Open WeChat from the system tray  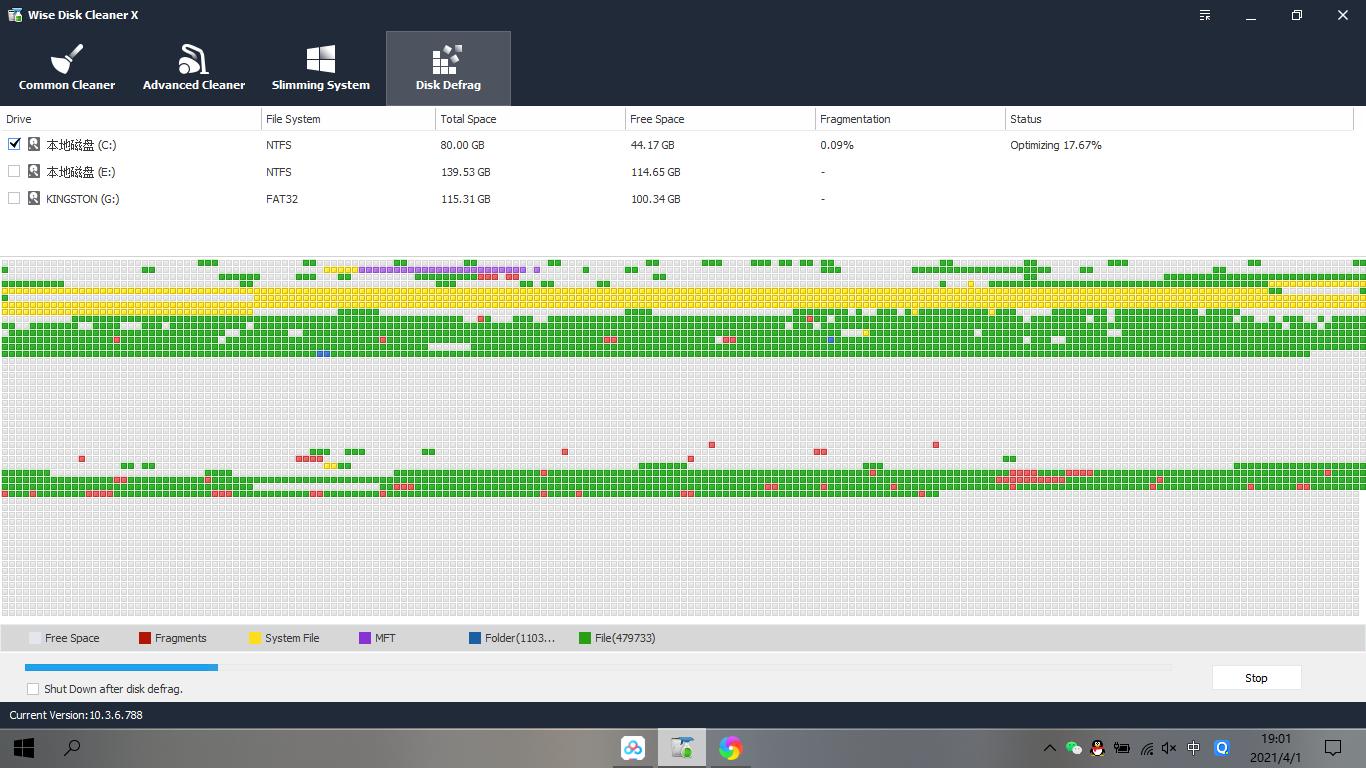pos(1073,748)
